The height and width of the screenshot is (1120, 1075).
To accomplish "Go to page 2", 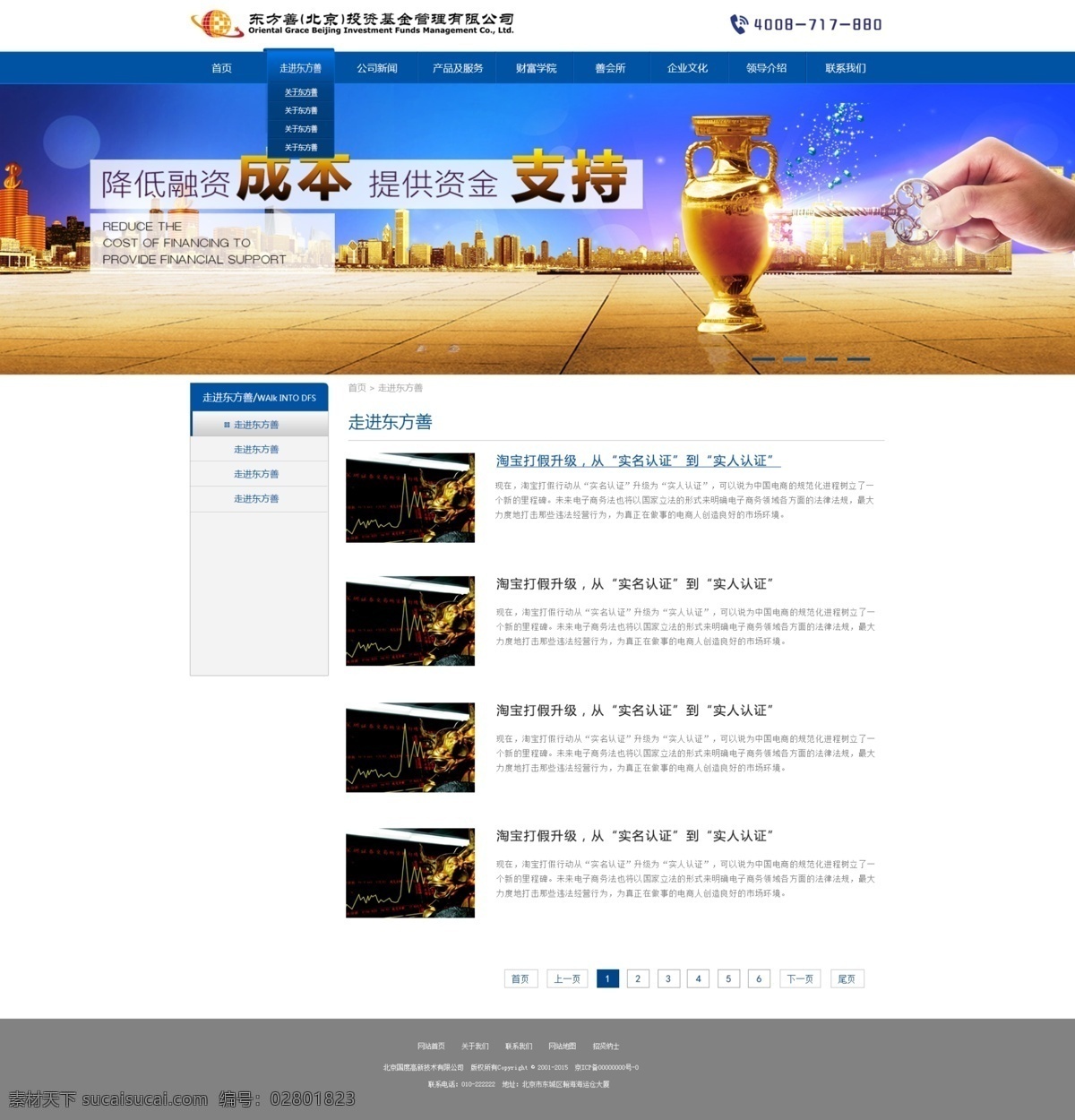I will coord(638,978).
